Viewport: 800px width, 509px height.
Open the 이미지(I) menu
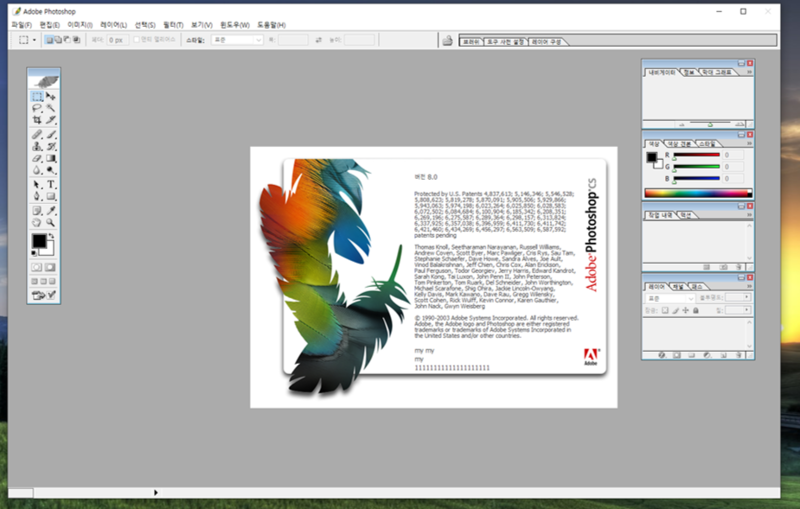click(x=80, y=25)
